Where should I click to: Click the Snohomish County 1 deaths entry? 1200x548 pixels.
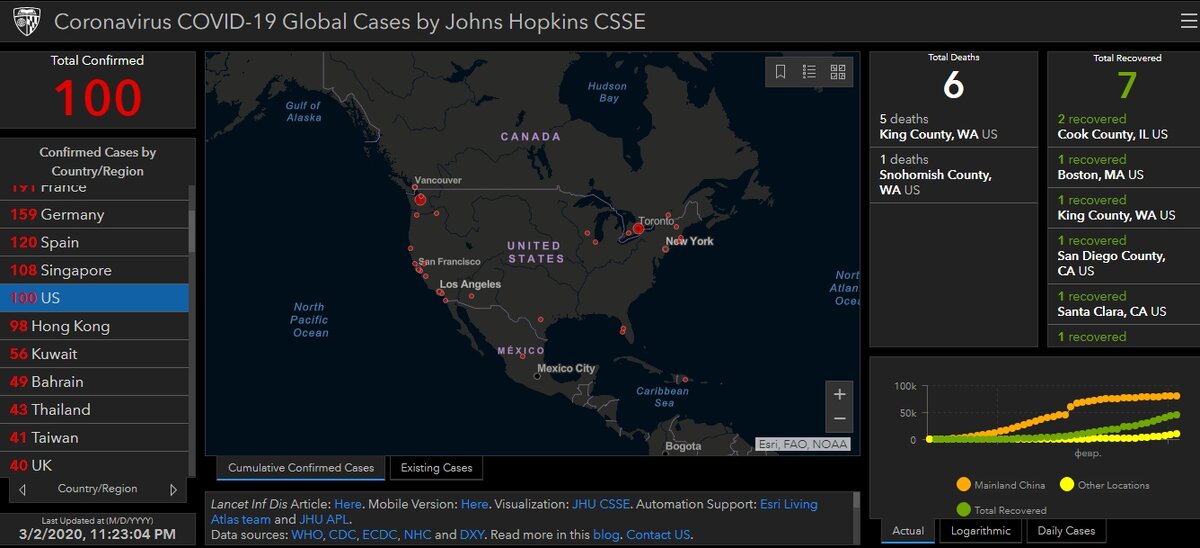pyautogui.click(x=953, y=174)
